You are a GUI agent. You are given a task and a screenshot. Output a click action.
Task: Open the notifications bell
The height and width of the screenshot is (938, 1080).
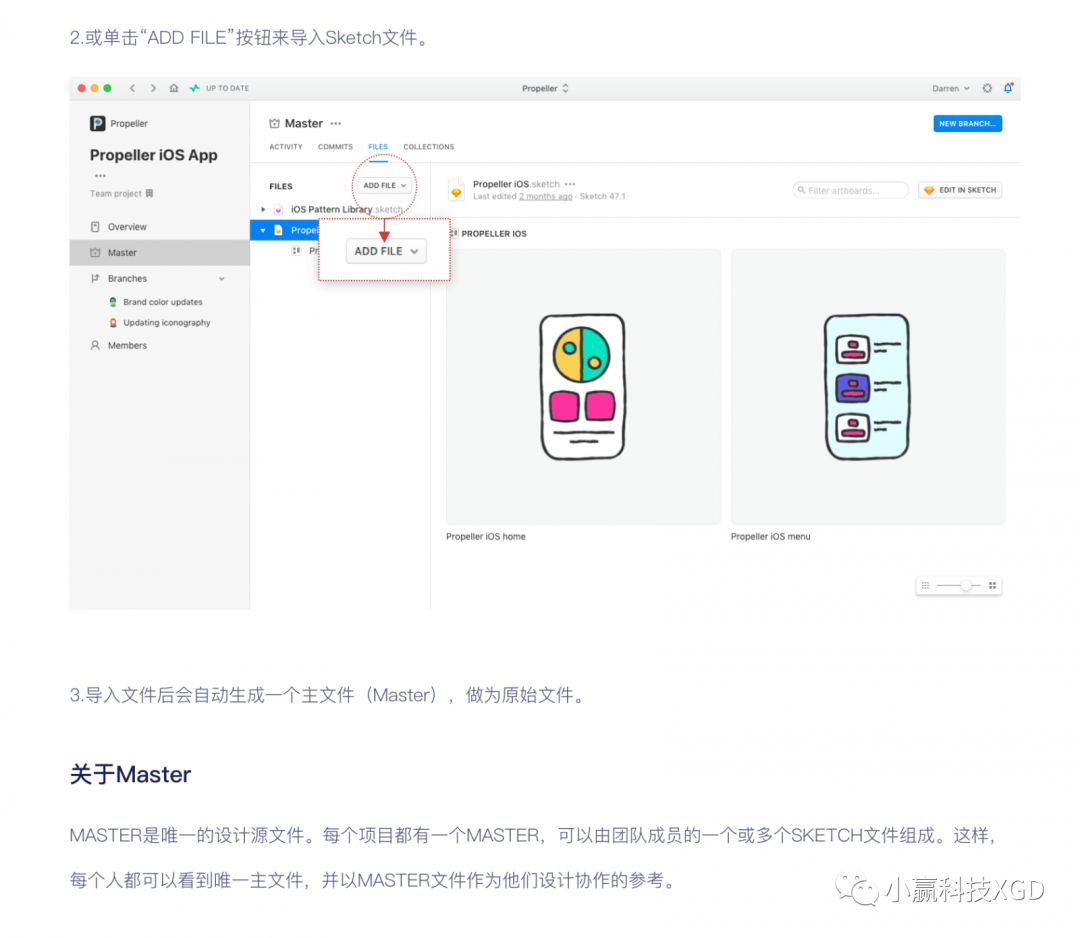point(1008,88)
